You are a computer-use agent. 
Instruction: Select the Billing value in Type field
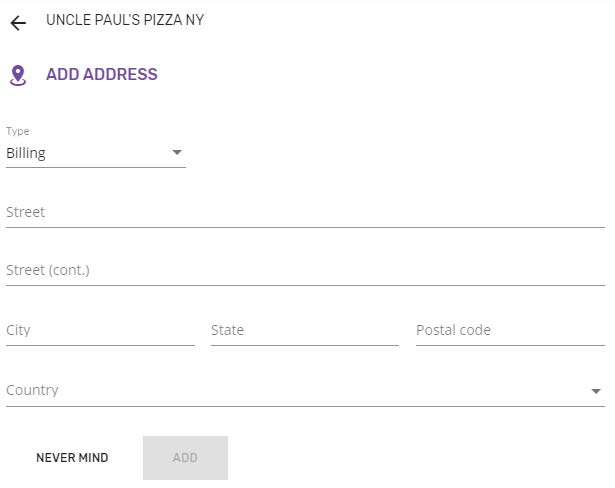(x=26, y=153)
